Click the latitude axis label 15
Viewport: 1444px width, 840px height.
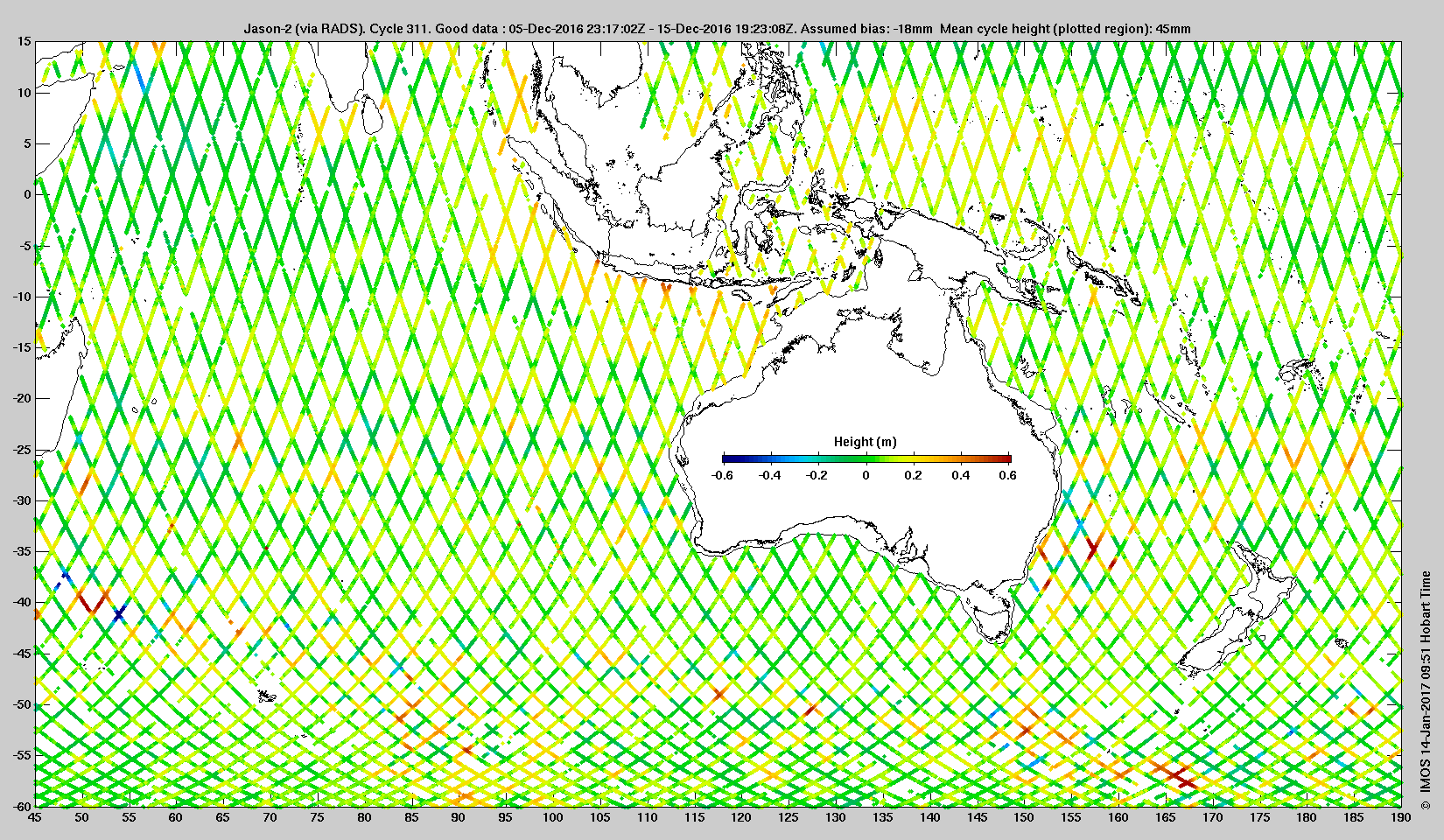pyautogui.click(x=25, y=41)
